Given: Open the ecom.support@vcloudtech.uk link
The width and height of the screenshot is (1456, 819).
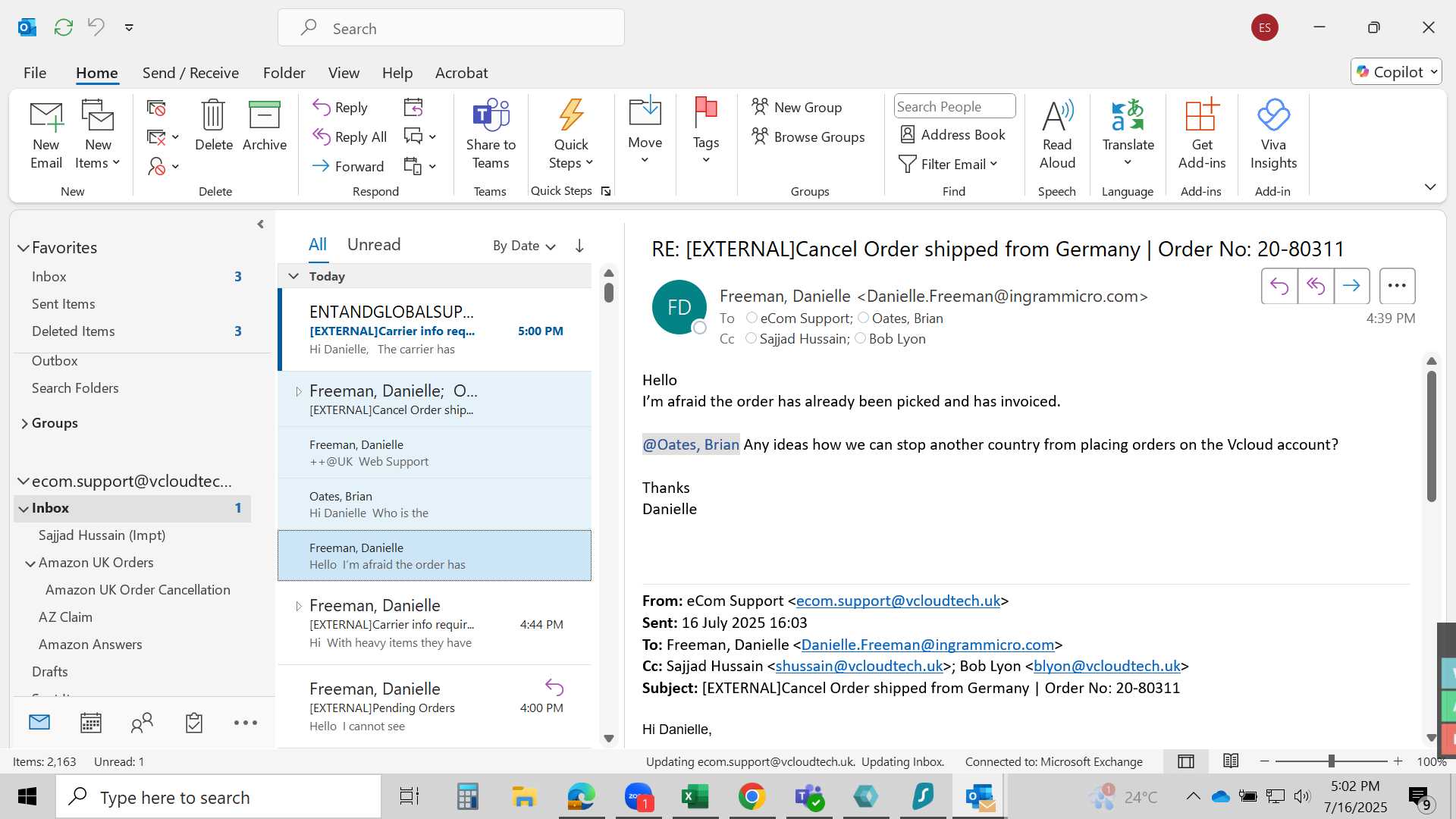Looking at the screenshot, I should click(898, 601).
